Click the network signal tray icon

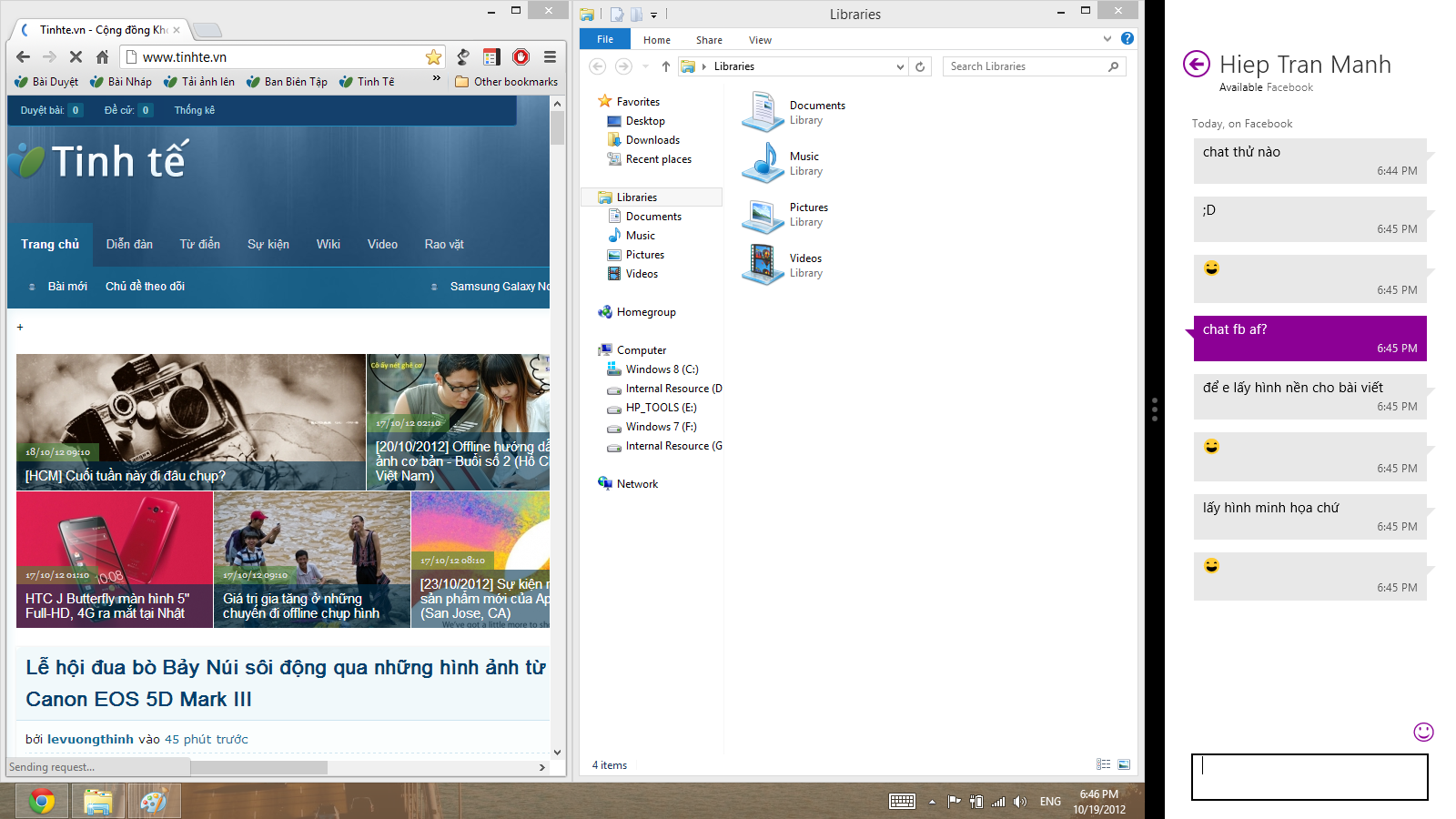[x=998, y=802]
